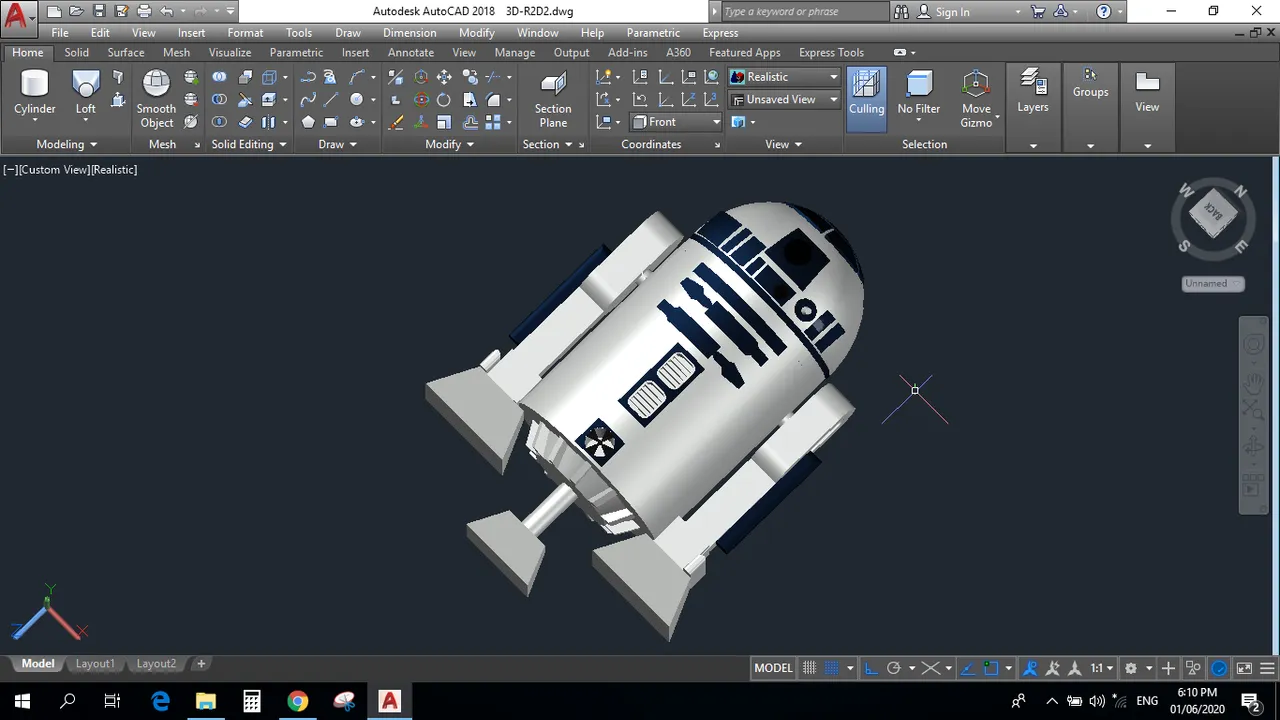The height and width of the screenshot is (720, 1280).
Task: Switch to the Layout1 tab
Action: click(95, 664)
